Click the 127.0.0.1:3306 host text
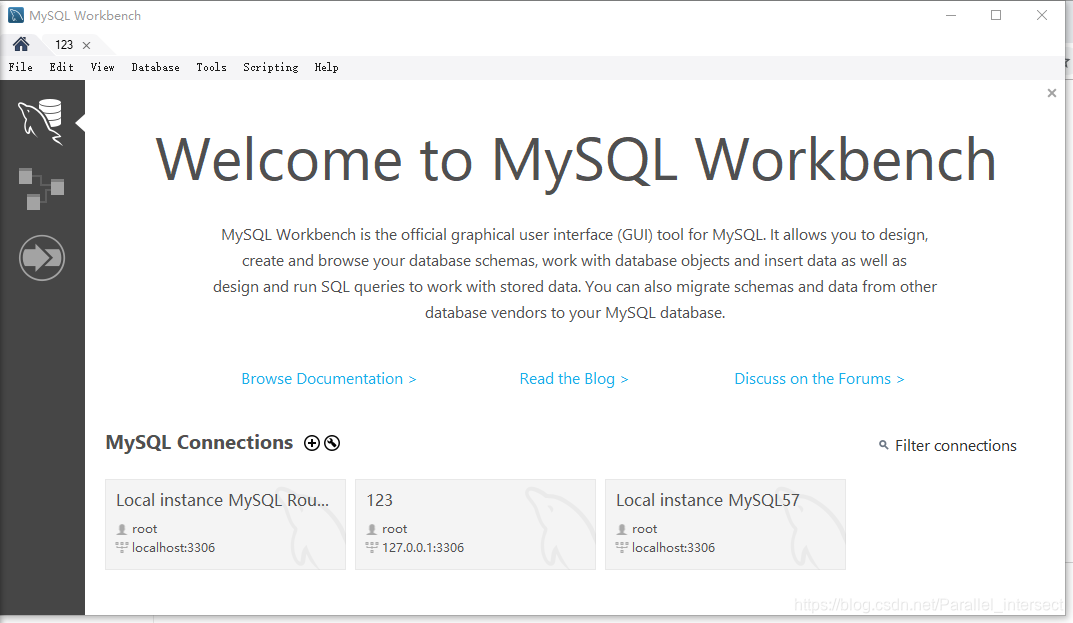The image size is (1073, 623). [423, 548]
